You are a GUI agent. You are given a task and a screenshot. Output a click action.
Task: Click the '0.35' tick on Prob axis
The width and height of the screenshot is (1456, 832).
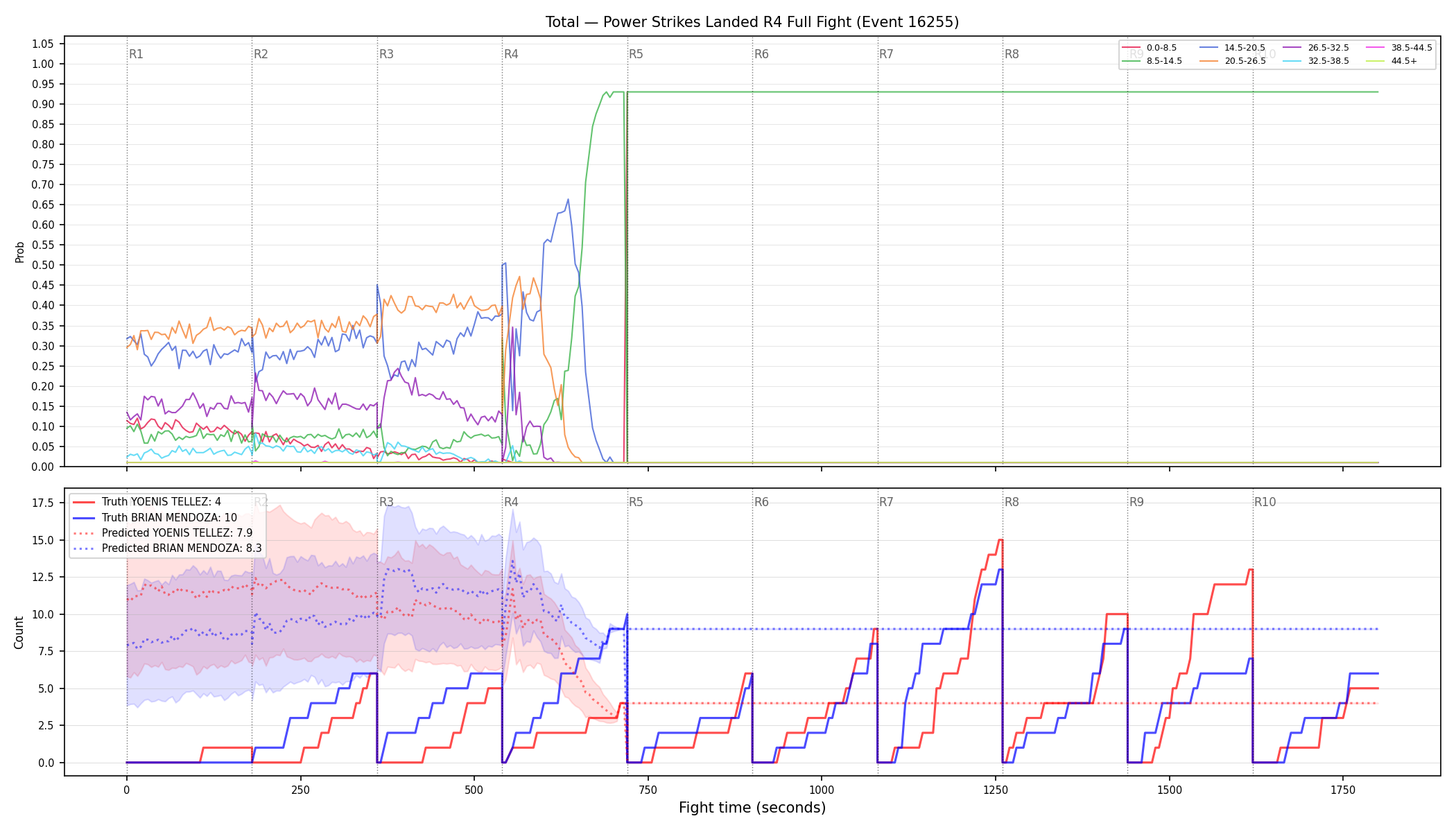point(43,326)
